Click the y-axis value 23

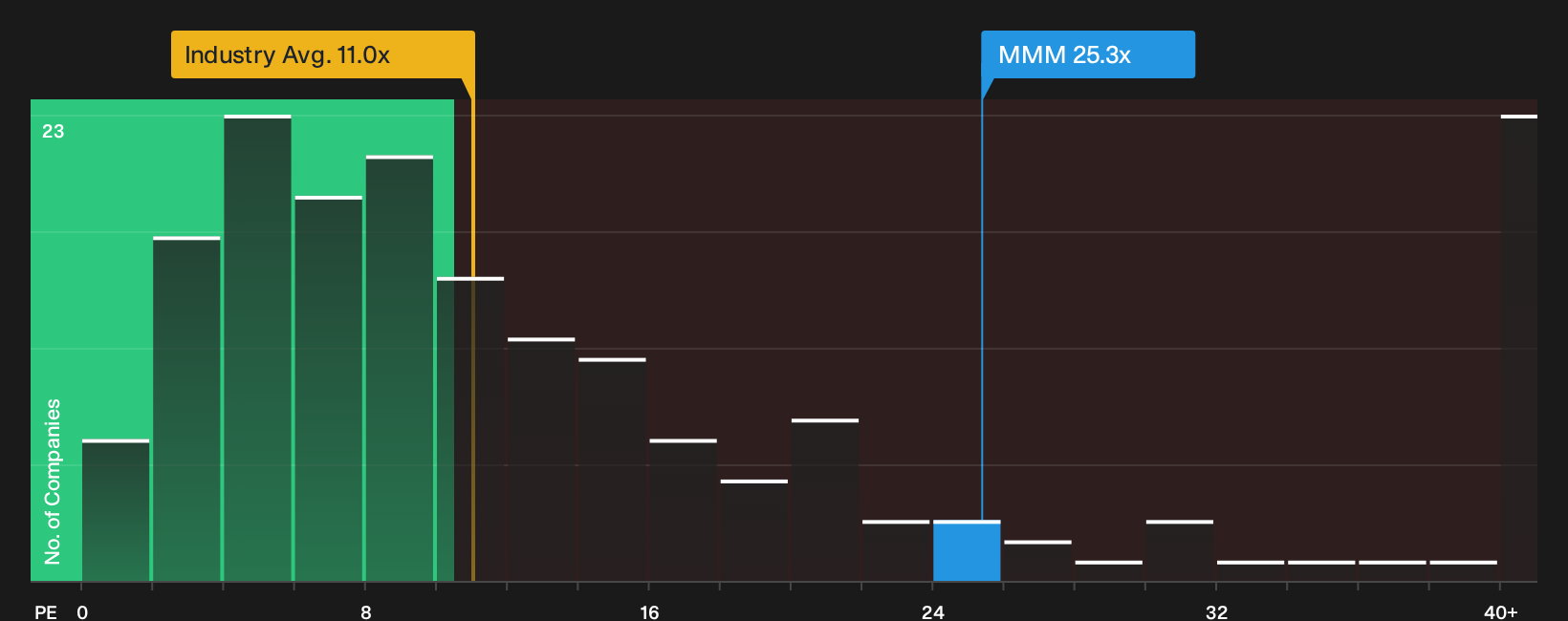[x=53, y=131]
